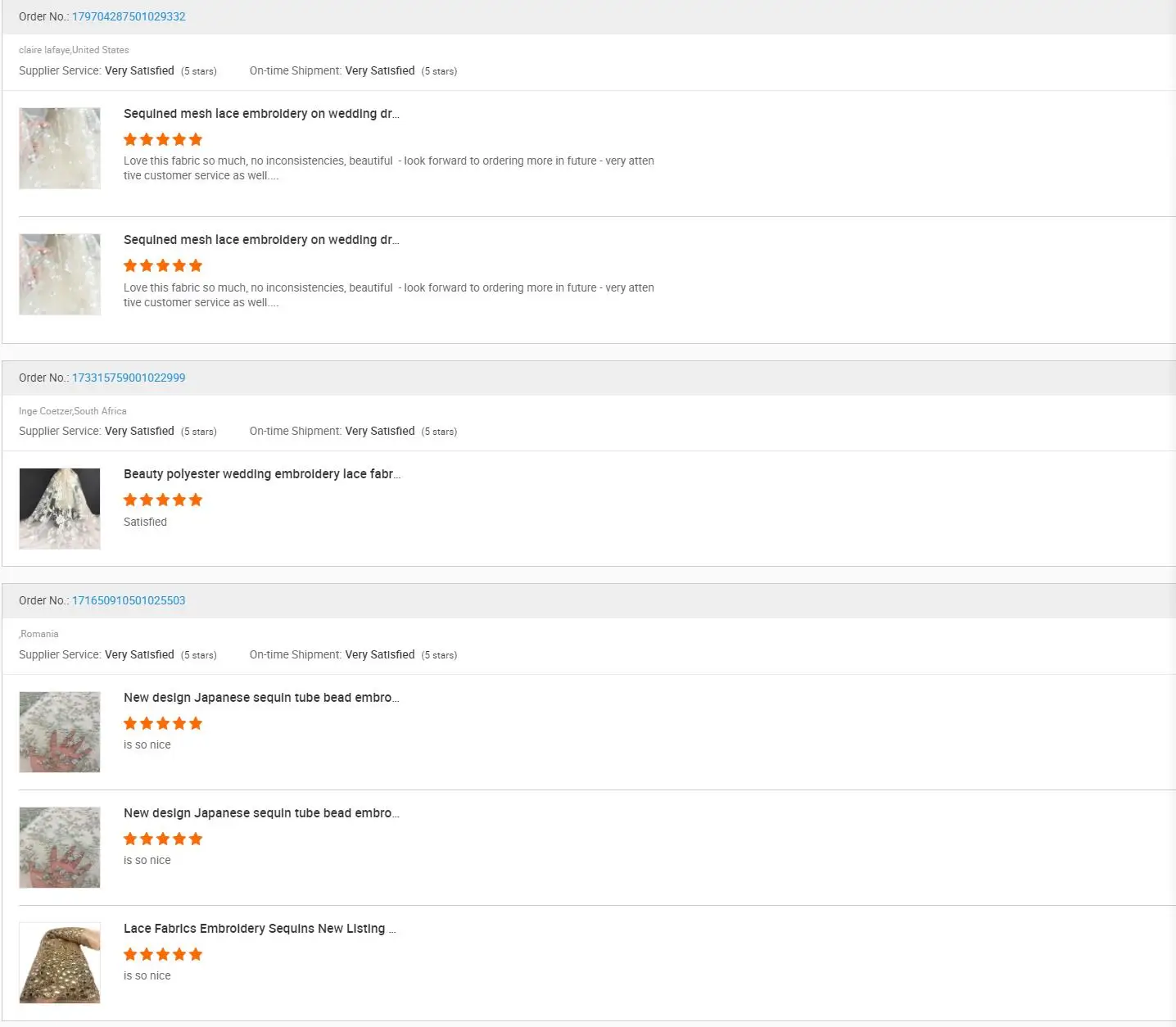The image size is (1176, 1027).
Task: Click the first Sequined mesh lace embroidery title
Action: point(261,114)
